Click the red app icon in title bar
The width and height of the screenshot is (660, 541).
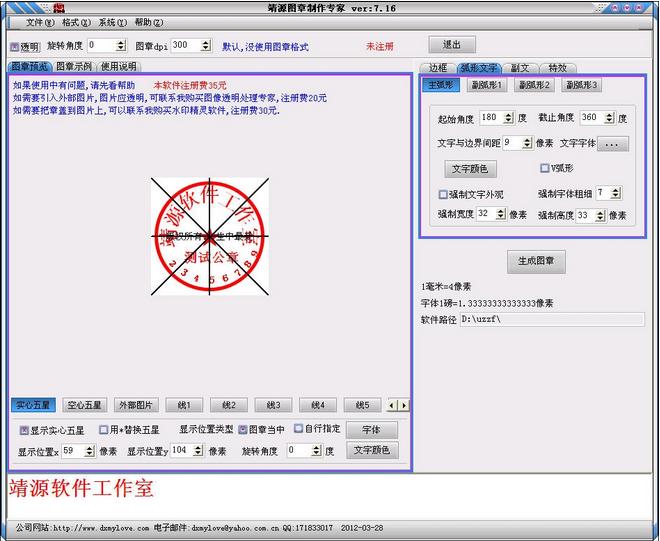click(x=43, y=6)
